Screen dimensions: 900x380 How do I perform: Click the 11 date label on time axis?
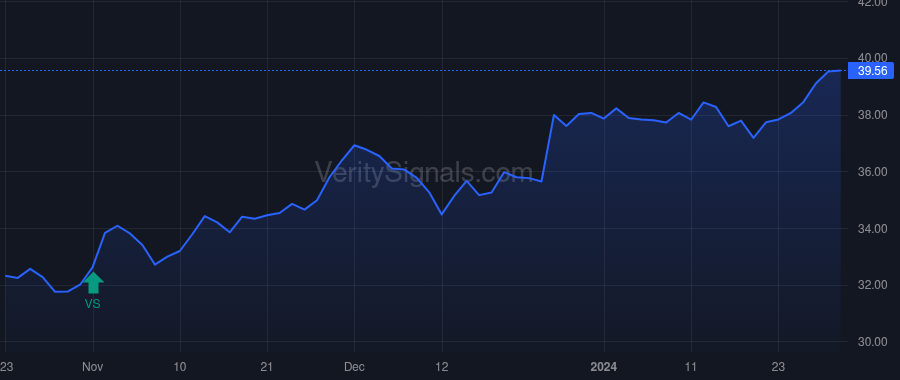coord(691,366)
